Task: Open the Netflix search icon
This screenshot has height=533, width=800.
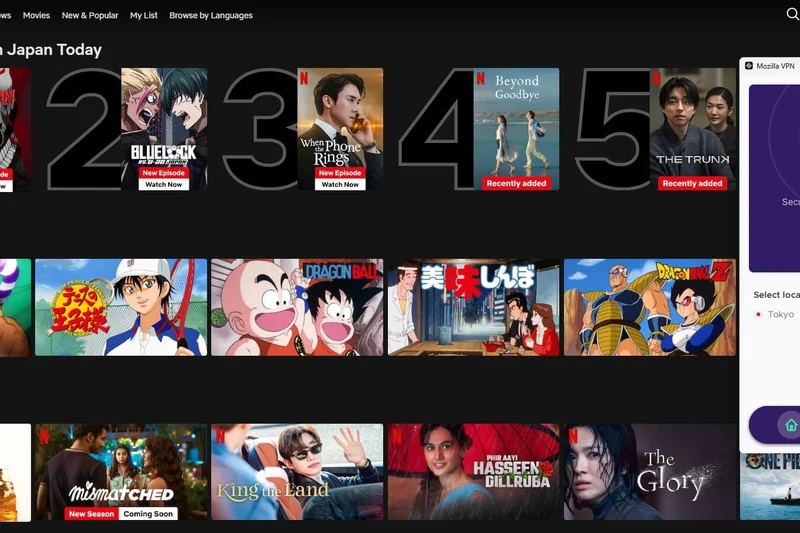Action: coord(792,15)
